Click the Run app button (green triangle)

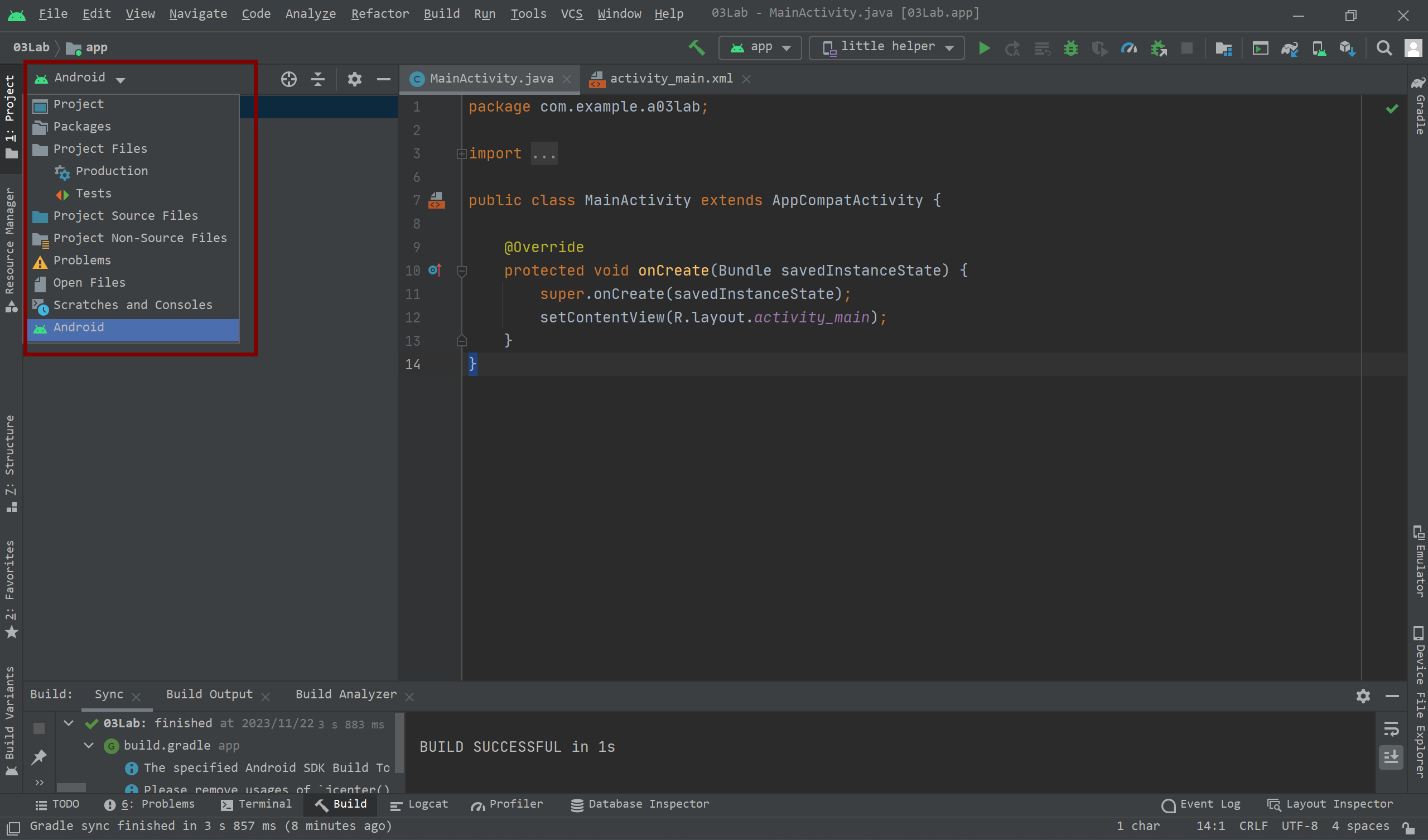984,47
